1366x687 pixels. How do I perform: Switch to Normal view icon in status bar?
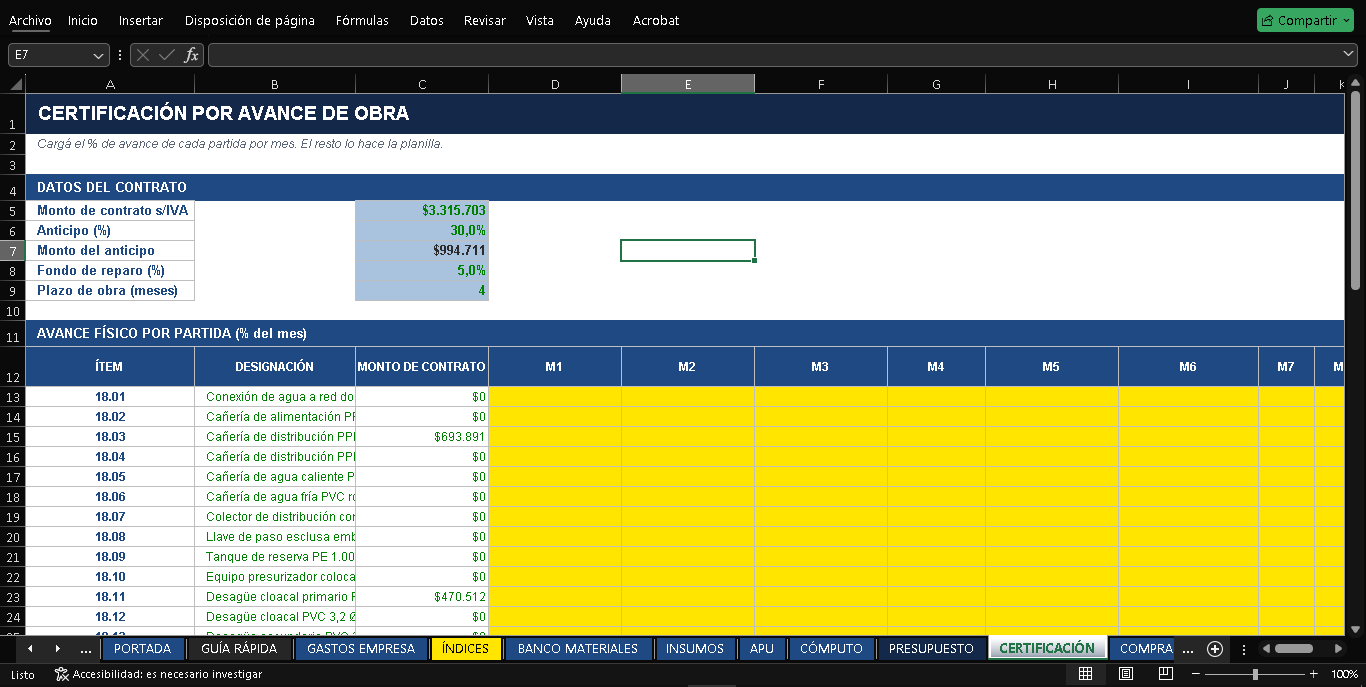click(1085, 675)
